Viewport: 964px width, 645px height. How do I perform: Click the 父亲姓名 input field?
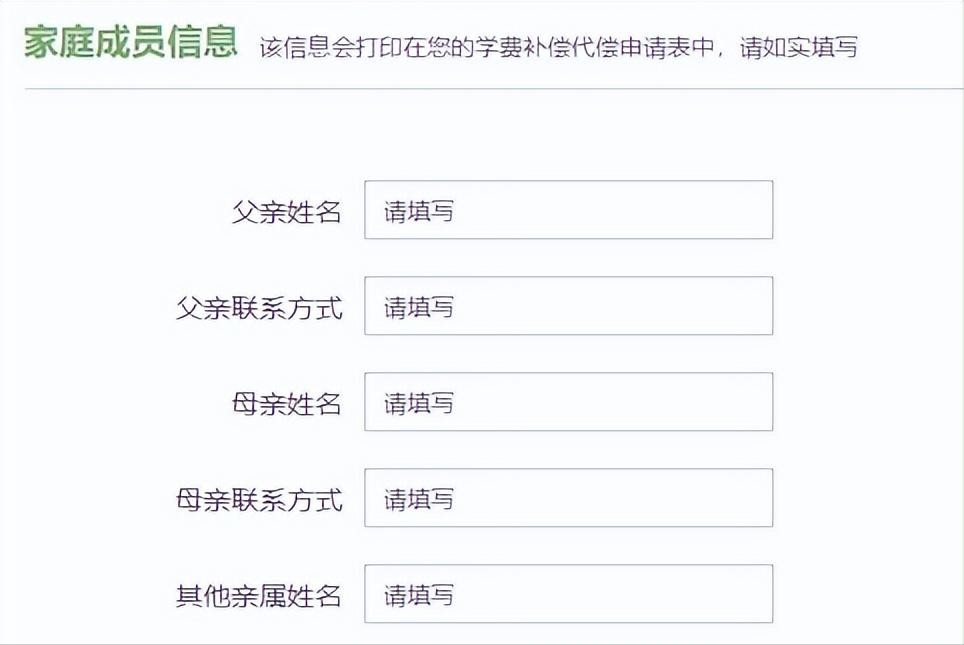[568, 210]
